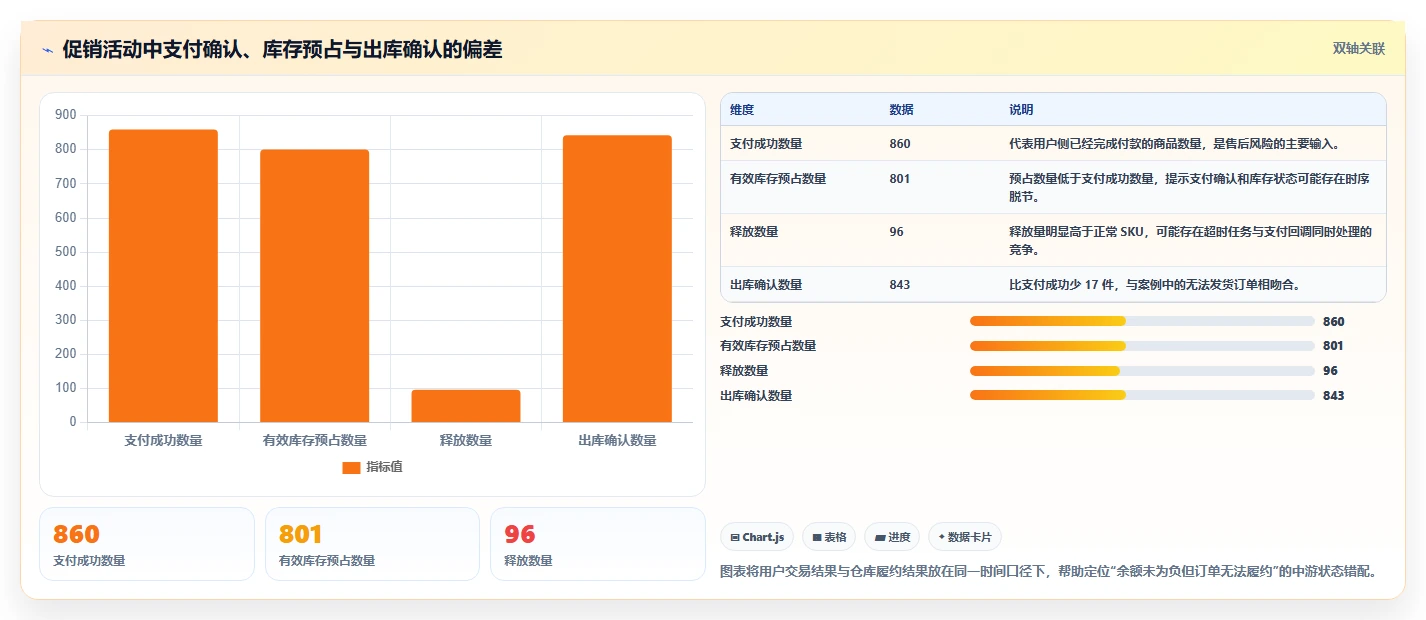Click the 有效库存预占数量 progress bar
The image size is (1426, 620).
coord(1142,346)
